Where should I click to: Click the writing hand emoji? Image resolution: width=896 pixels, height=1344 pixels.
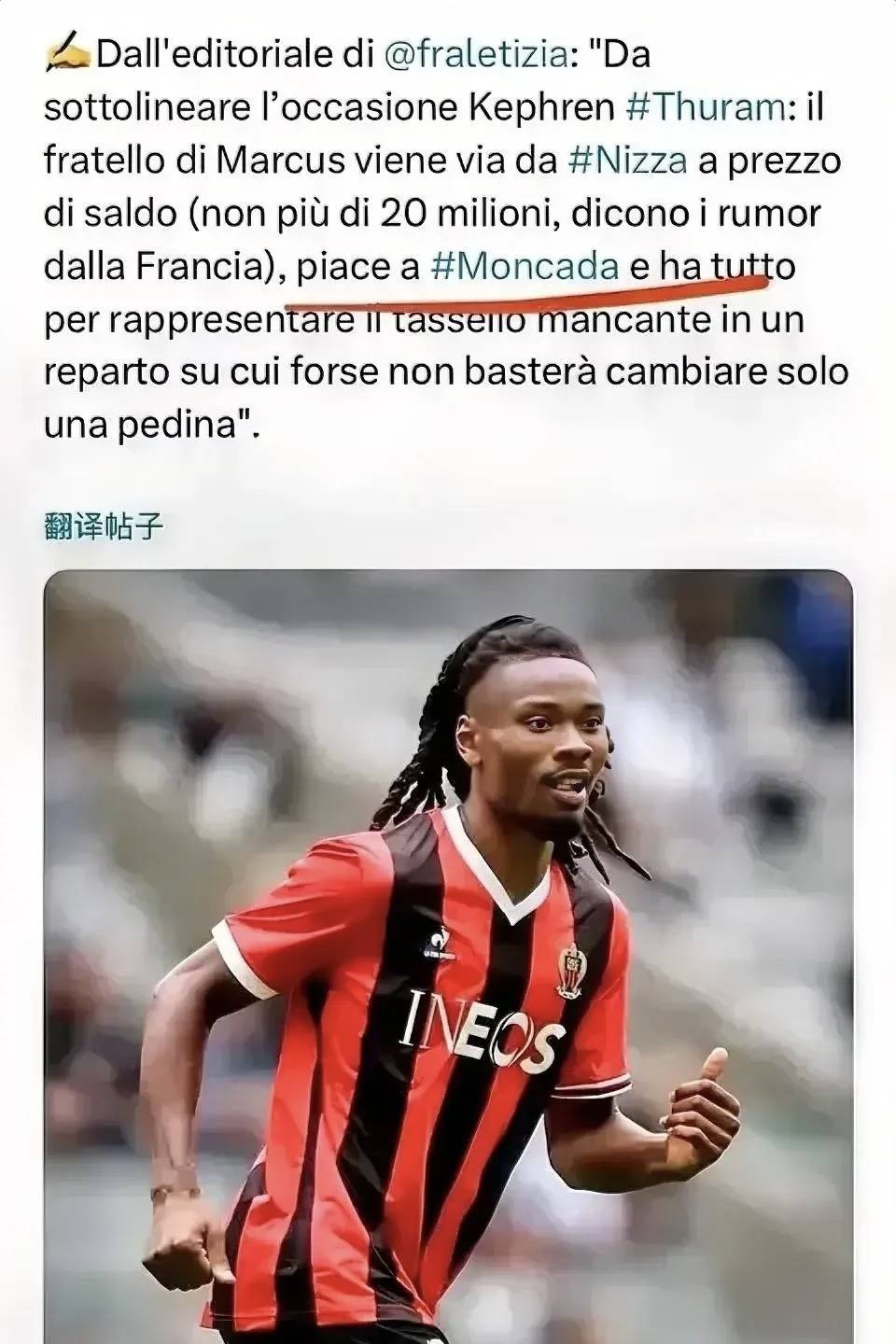tap(66, 55)
